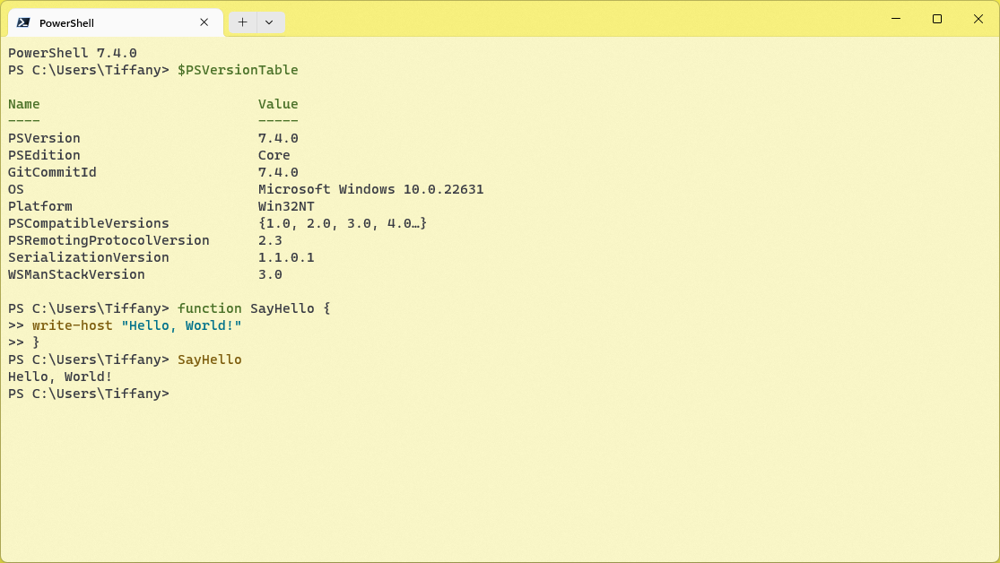Screen dimensions: 1000x563
Task: Maximize the terminal window
Action: (x=937, y=18)
